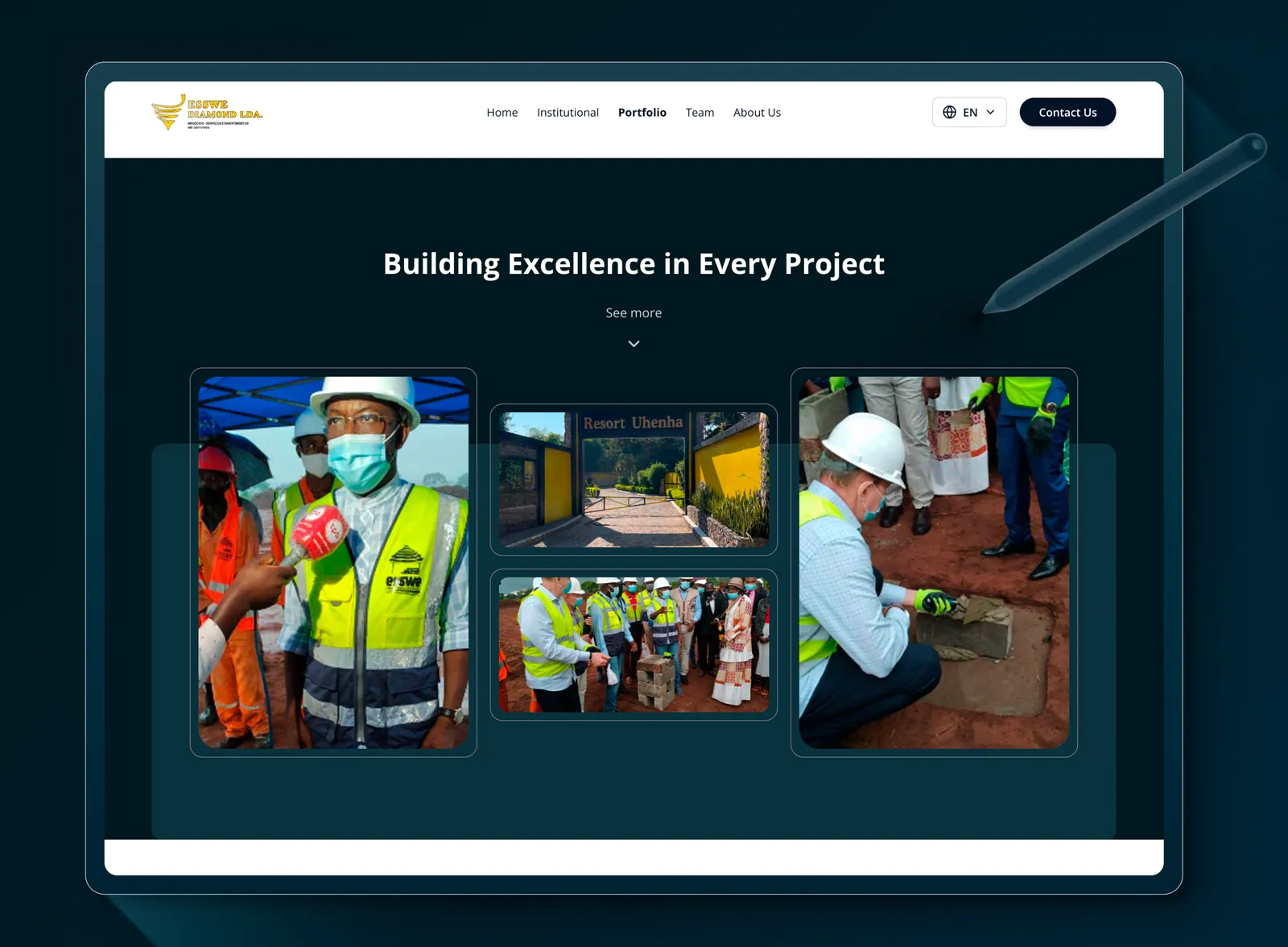Open the photo of man being interviewed
This screenshot has width=1288, height=947.
333,562
